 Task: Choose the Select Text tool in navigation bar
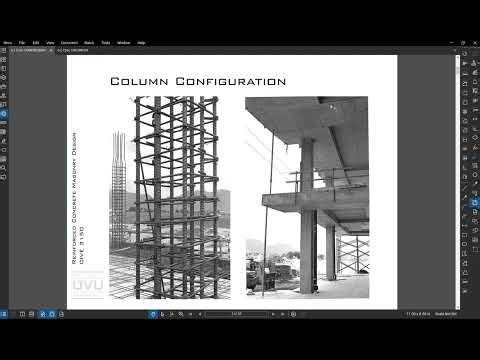pos(172,314)
